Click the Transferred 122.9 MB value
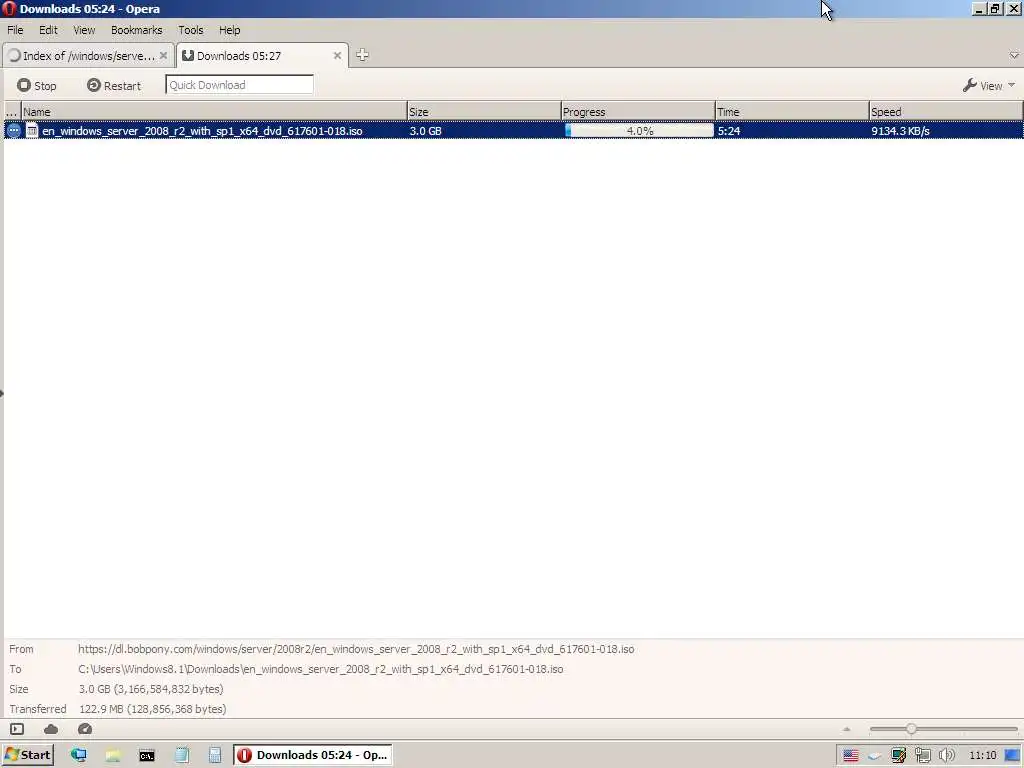The height and width of the screenshot is (768, 1024). pyautogui.click(x=152, y=709)
